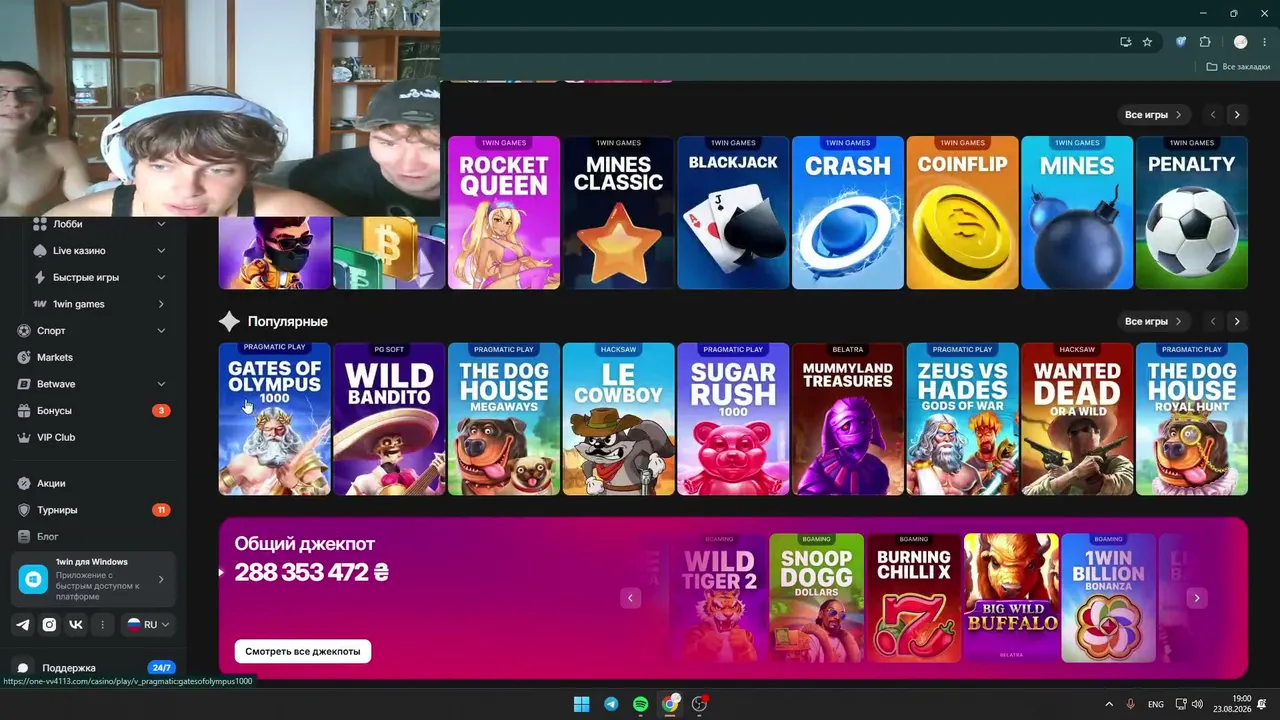Show next games in Популярные row
The width and height of the screenshot is (1280, 720).
coord(1237,322)
